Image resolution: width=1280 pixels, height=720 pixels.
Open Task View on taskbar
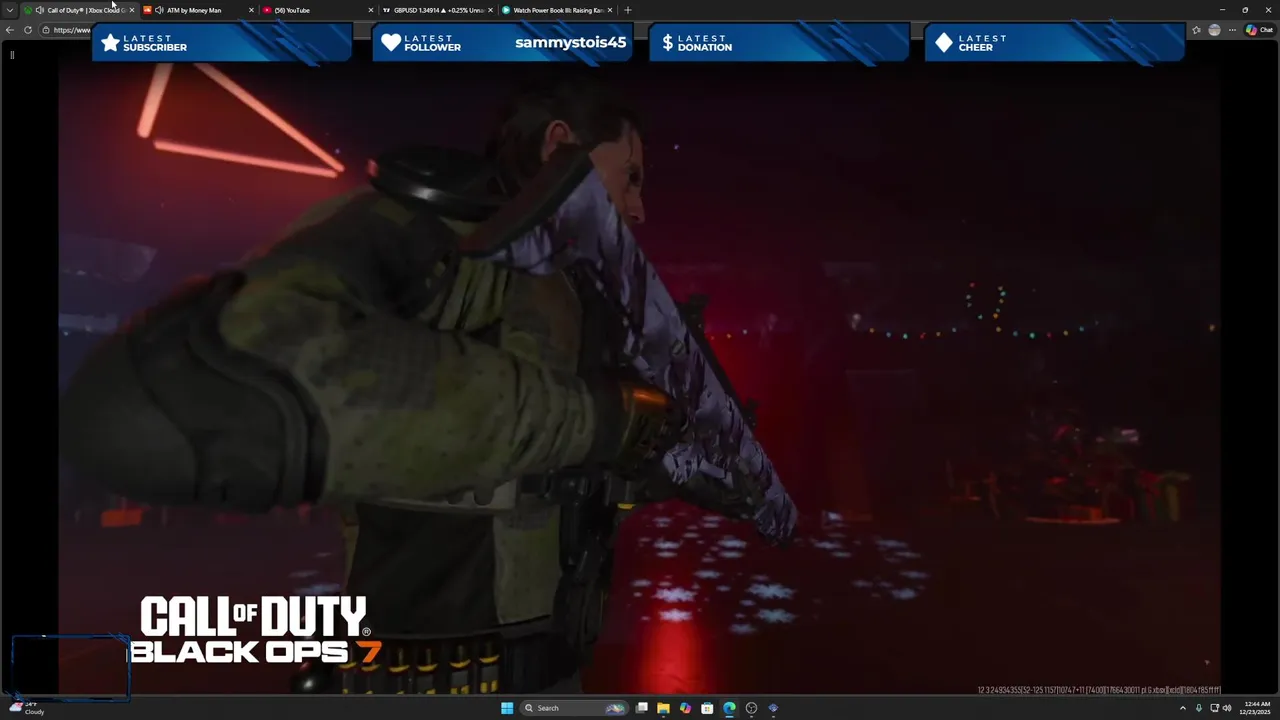(x=641, y=708)
